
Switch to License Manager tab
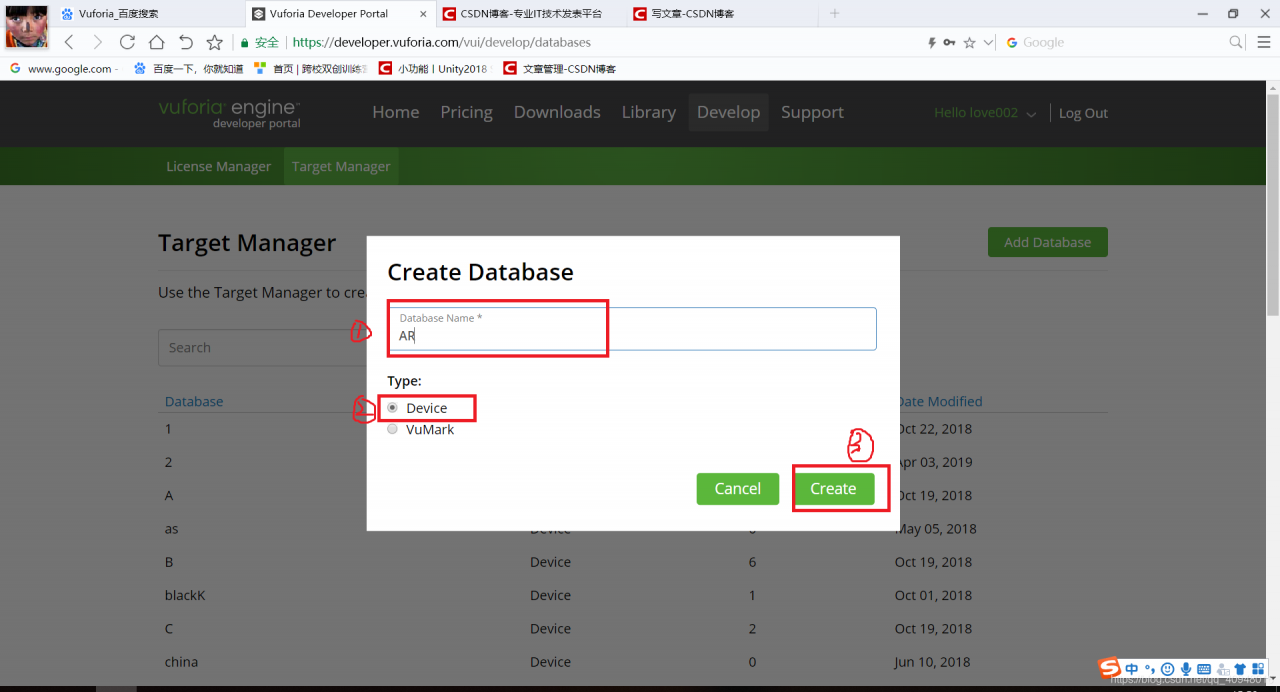click(x=219, y=166)
